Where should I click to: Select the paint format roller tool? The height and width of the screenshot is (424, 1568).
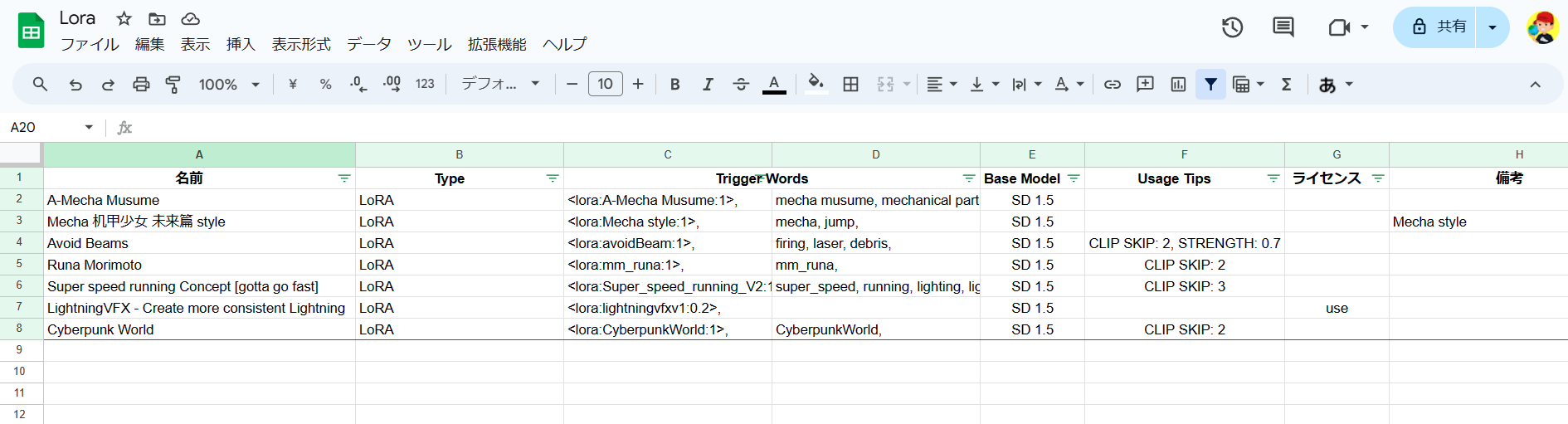click(173, 85)
